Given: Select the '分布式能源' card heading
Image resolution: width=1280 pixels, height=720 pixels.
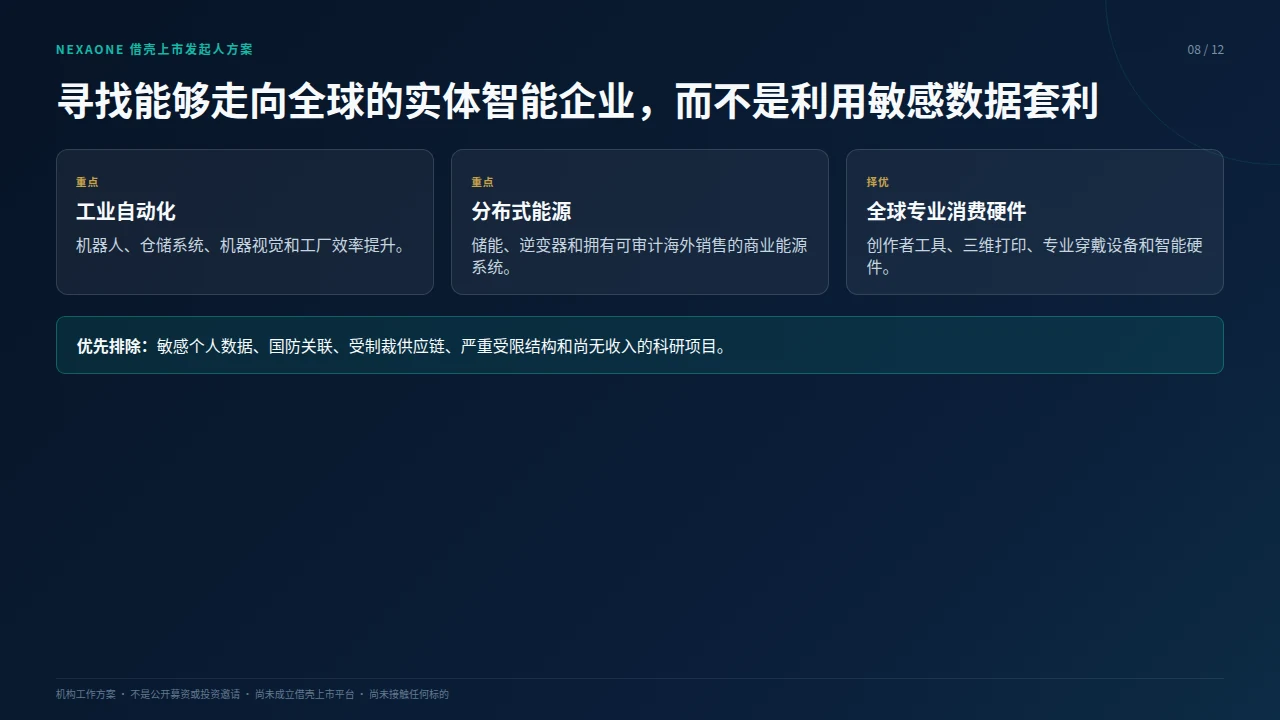Looking at the screenshot, I should coord(521,211).
